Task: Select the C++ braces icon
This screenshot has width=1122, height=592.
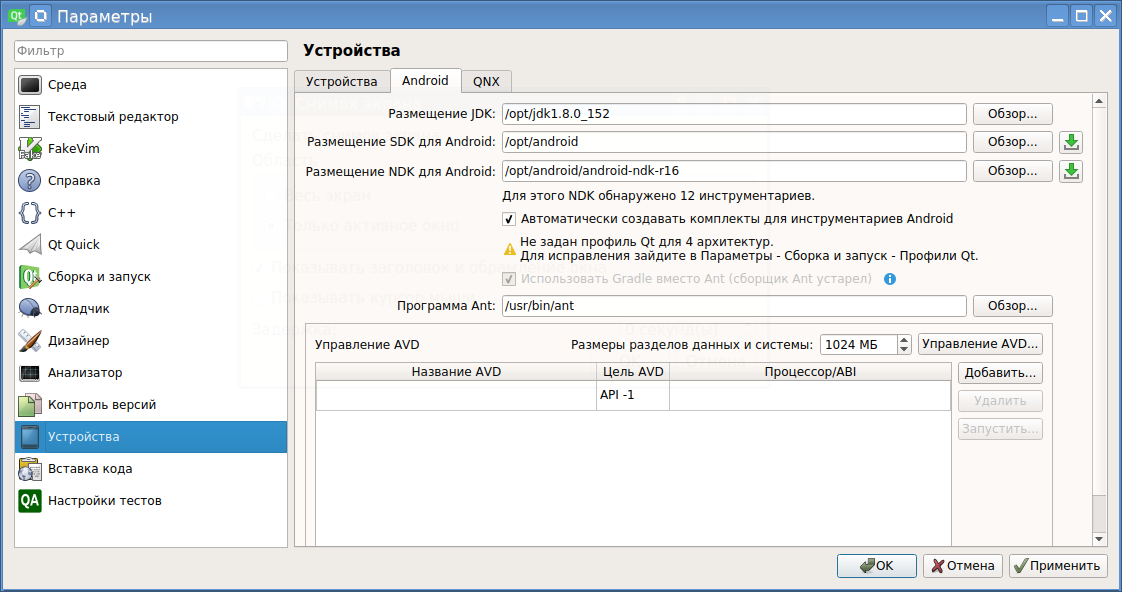Action: 30,213
